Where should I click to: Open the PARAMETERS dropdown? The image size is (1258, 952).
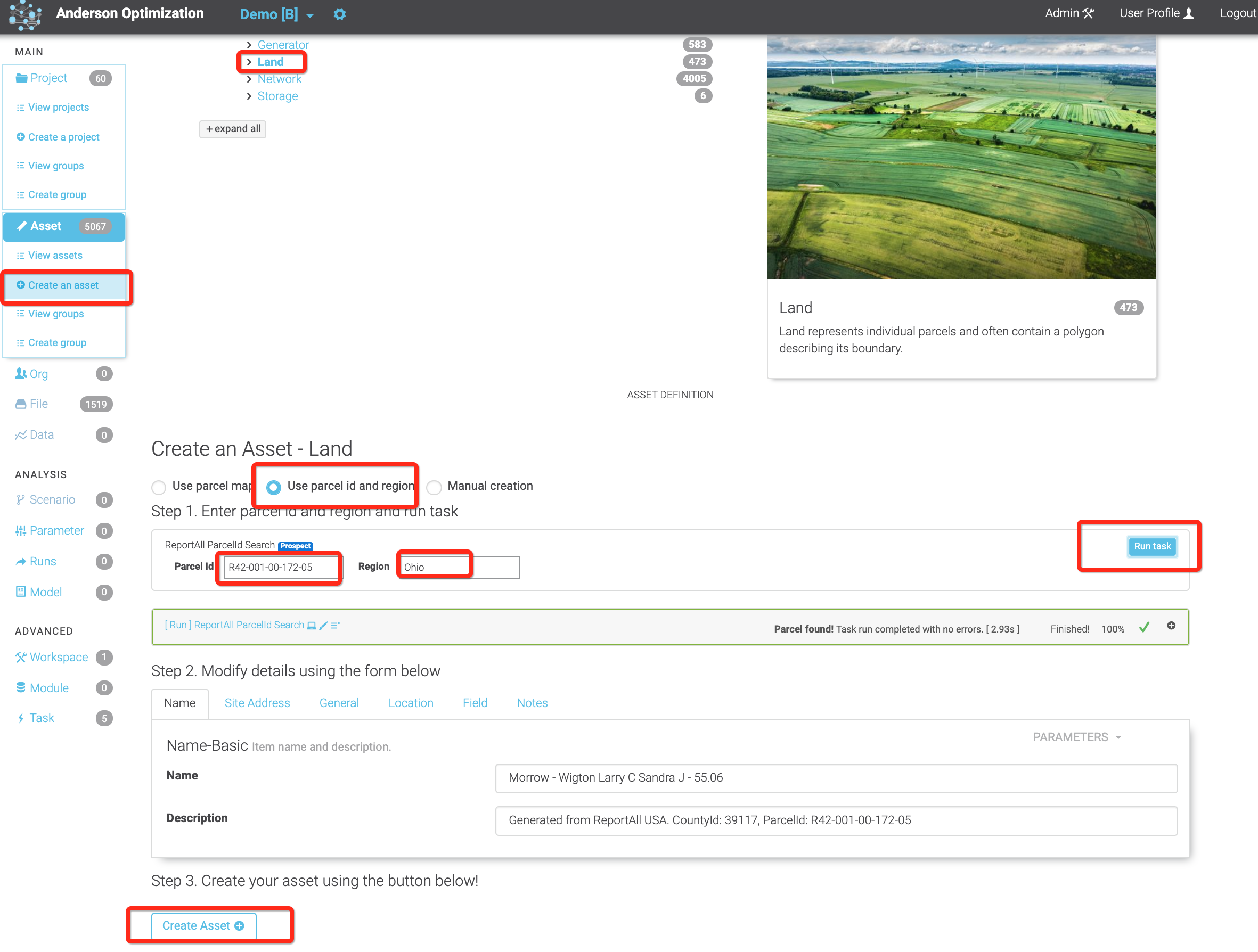1076,737
